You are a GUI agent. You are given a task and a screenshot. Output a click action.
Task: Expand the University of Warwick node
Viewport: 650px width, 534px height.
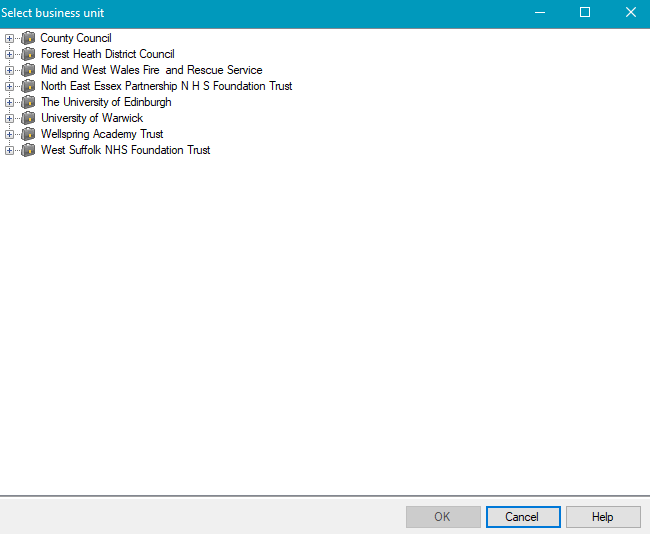9,119
